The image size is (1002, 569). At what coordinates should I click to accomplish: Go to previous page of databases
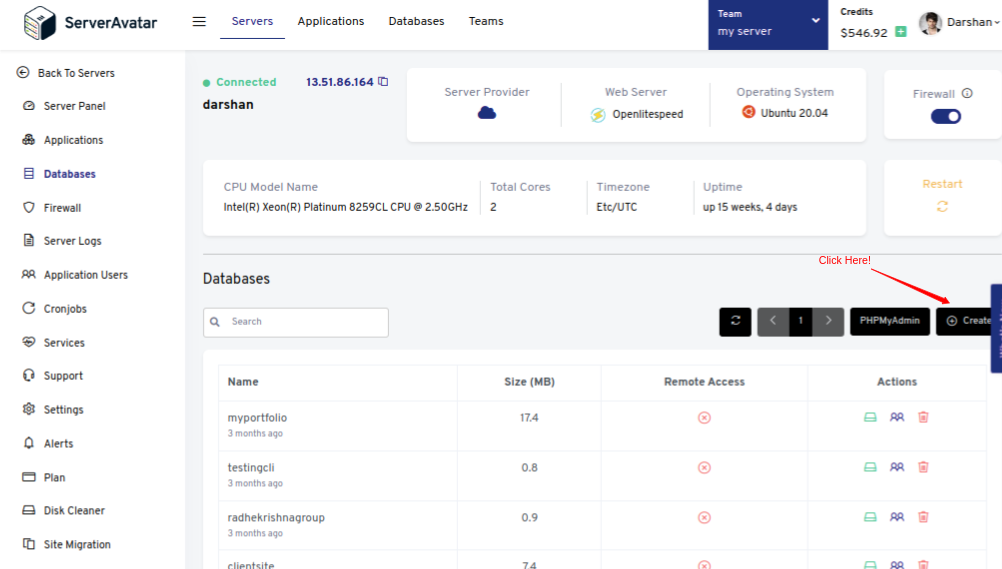773,321
